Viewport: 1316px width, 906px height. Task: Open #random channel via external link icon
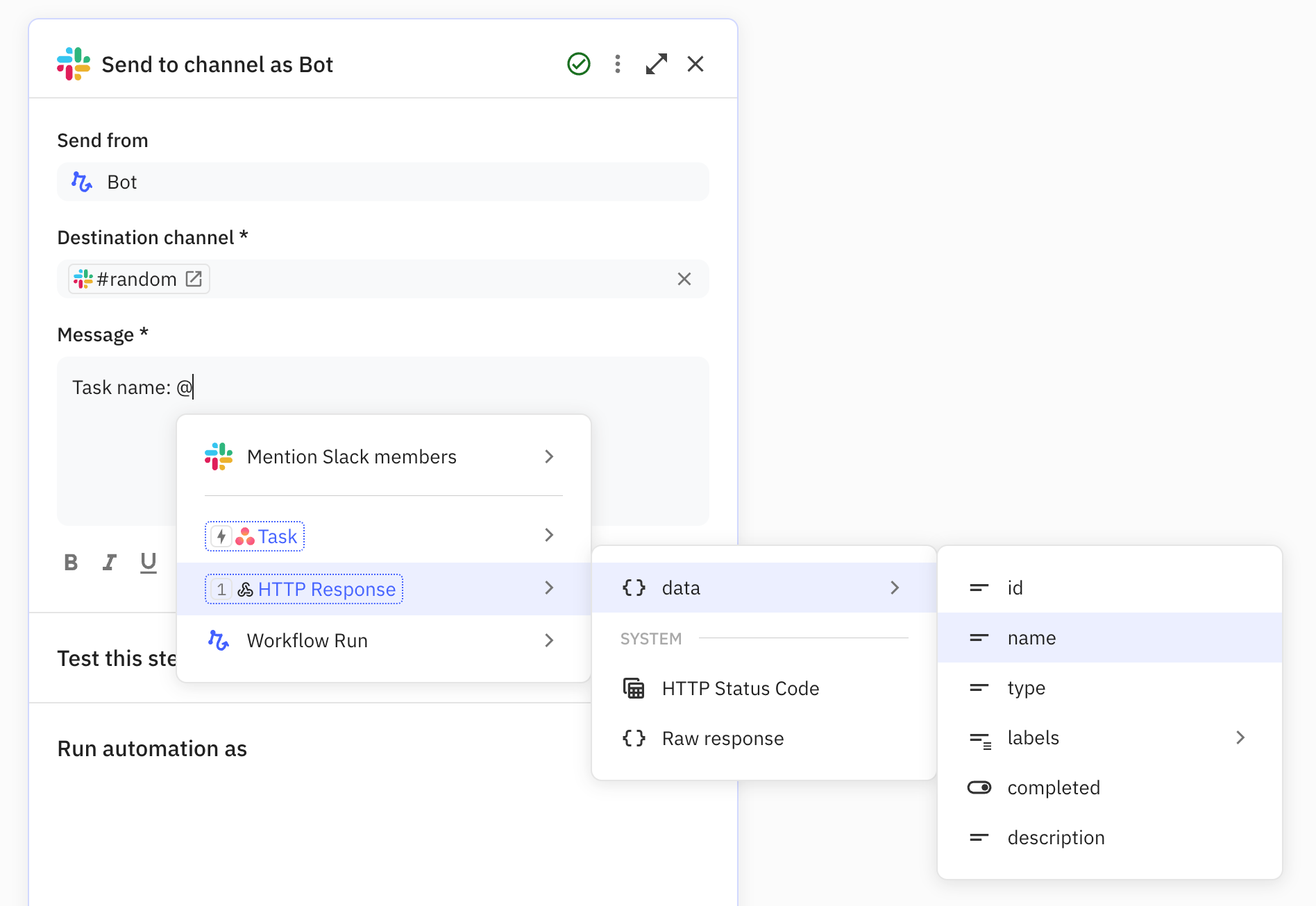pyautogui.click(x=194, y=279)
